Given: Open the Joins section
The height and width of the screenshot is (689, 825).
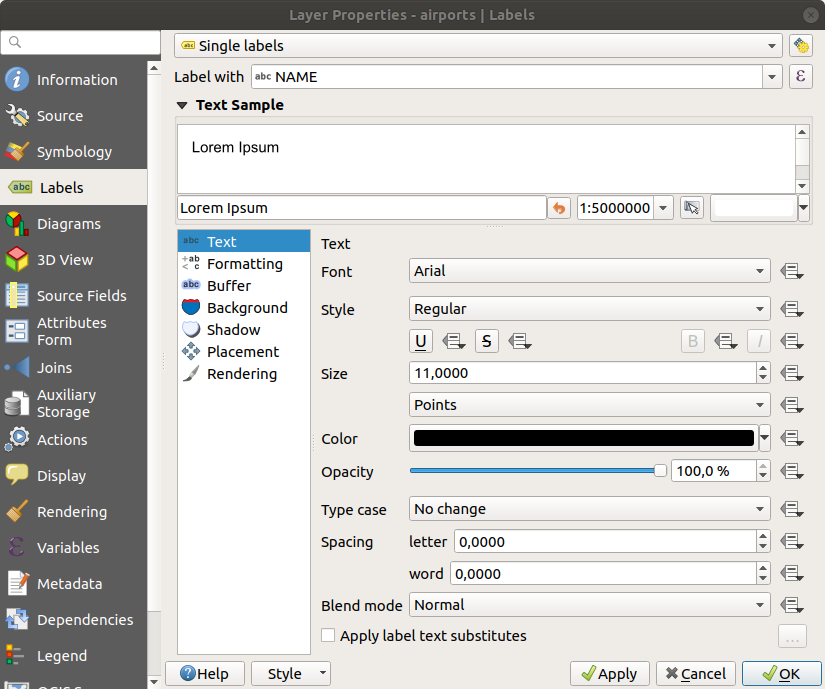Looking at the screenshot, I should coord(74,368).
